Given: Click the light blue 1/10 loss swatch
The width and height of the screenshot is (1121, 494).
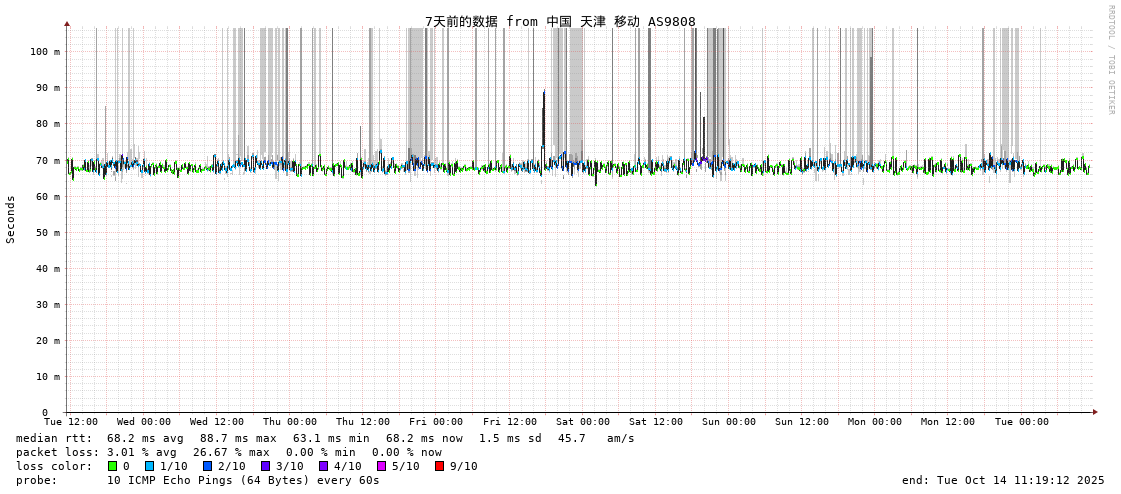Looking at the screenshot, I should 149,466.
